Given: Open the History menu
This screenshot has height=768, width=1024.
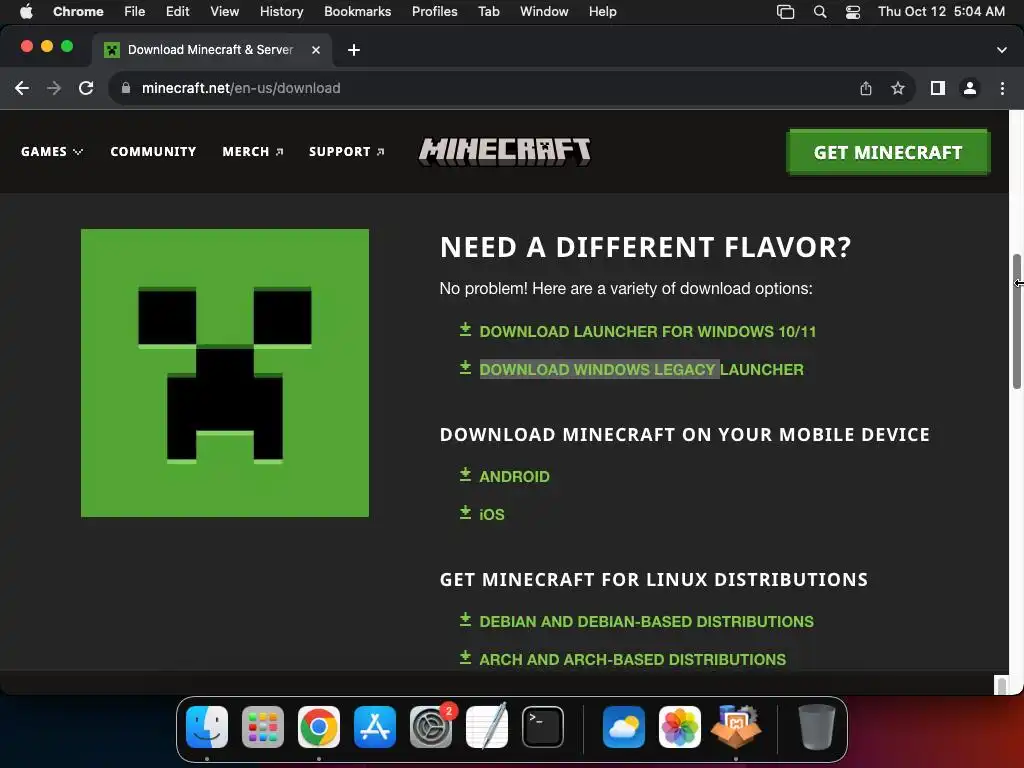Looking at the screenshot, I should pyautogui.click(x=281, y=12).
